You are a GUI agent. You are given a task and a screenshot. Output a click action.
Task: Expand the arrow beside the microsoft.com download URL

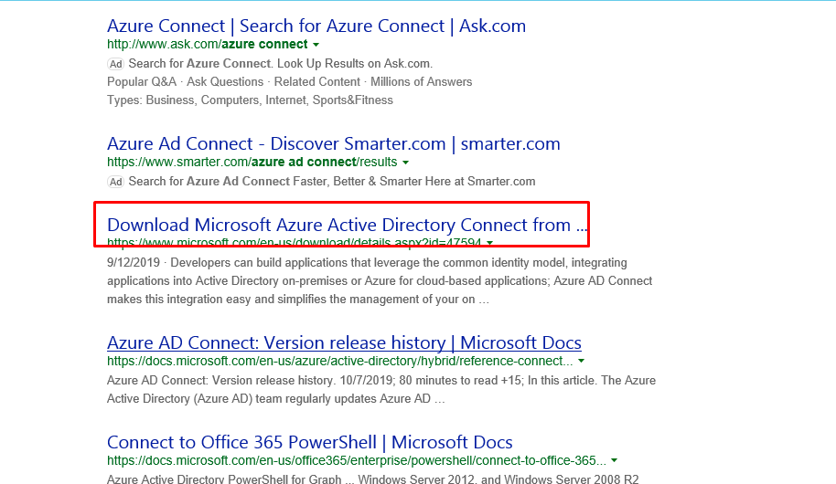point(490,243)
